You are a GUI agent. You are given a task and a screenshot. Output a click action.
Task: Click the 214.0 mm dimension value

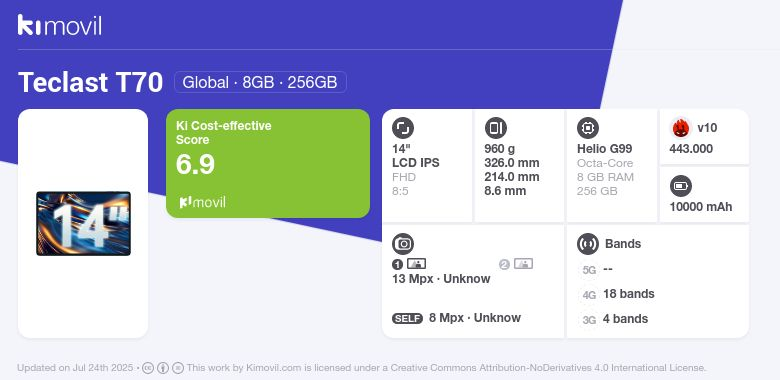coord(512,177)
